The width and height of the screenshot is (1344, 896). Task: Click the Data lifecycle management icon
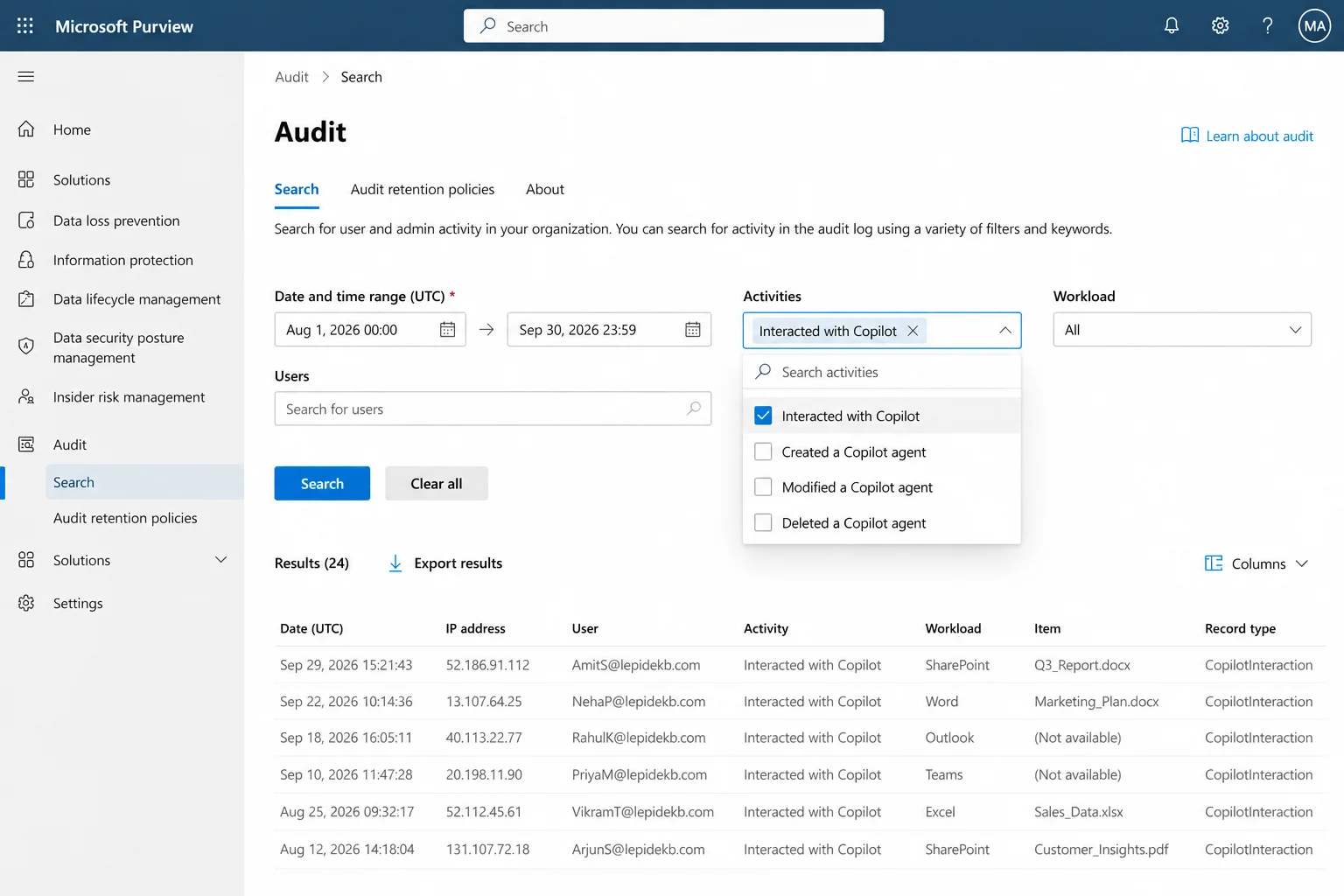26,299
